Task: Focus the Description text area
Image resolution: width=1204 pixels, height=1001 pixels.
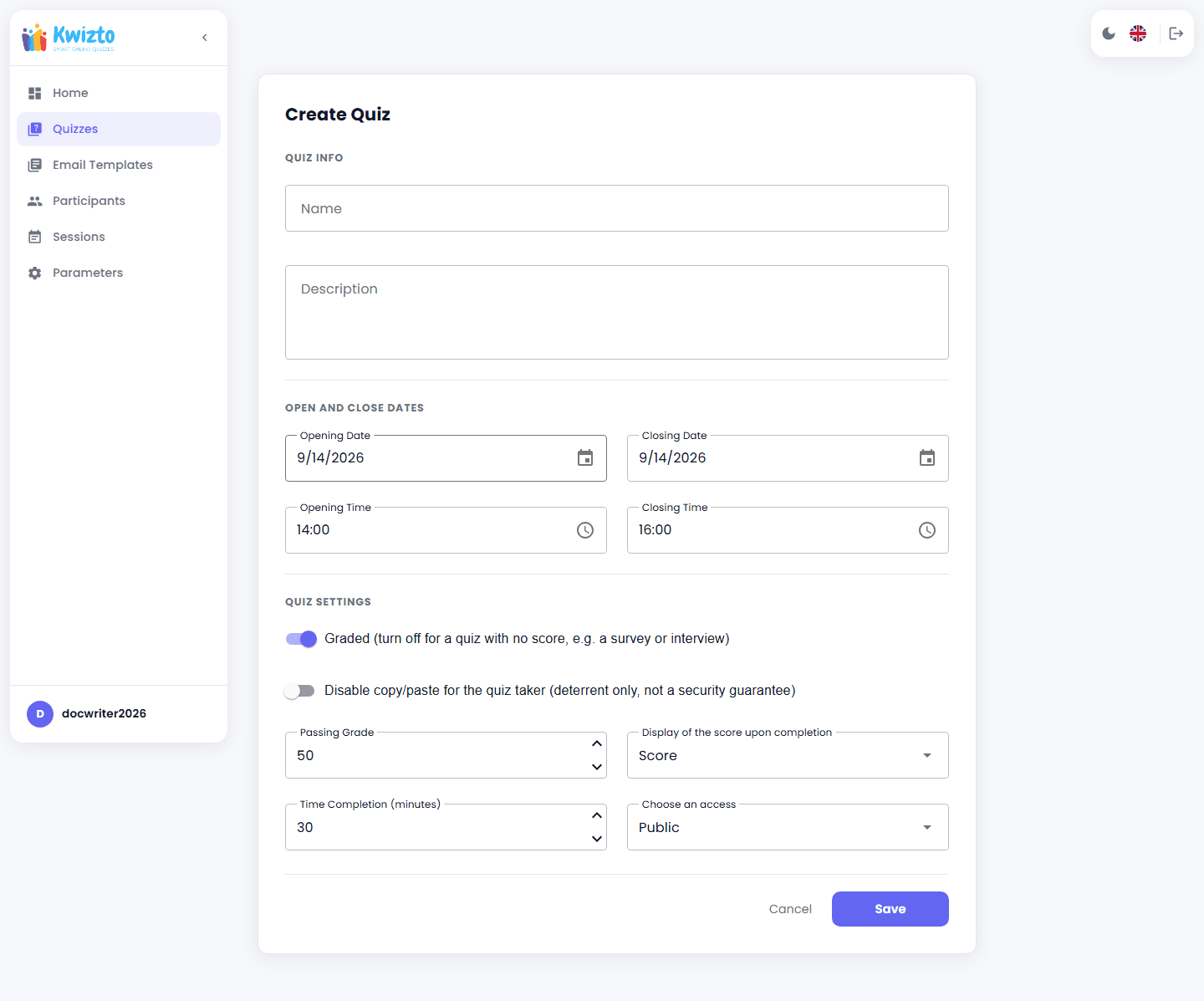Action: coord(617,313)
